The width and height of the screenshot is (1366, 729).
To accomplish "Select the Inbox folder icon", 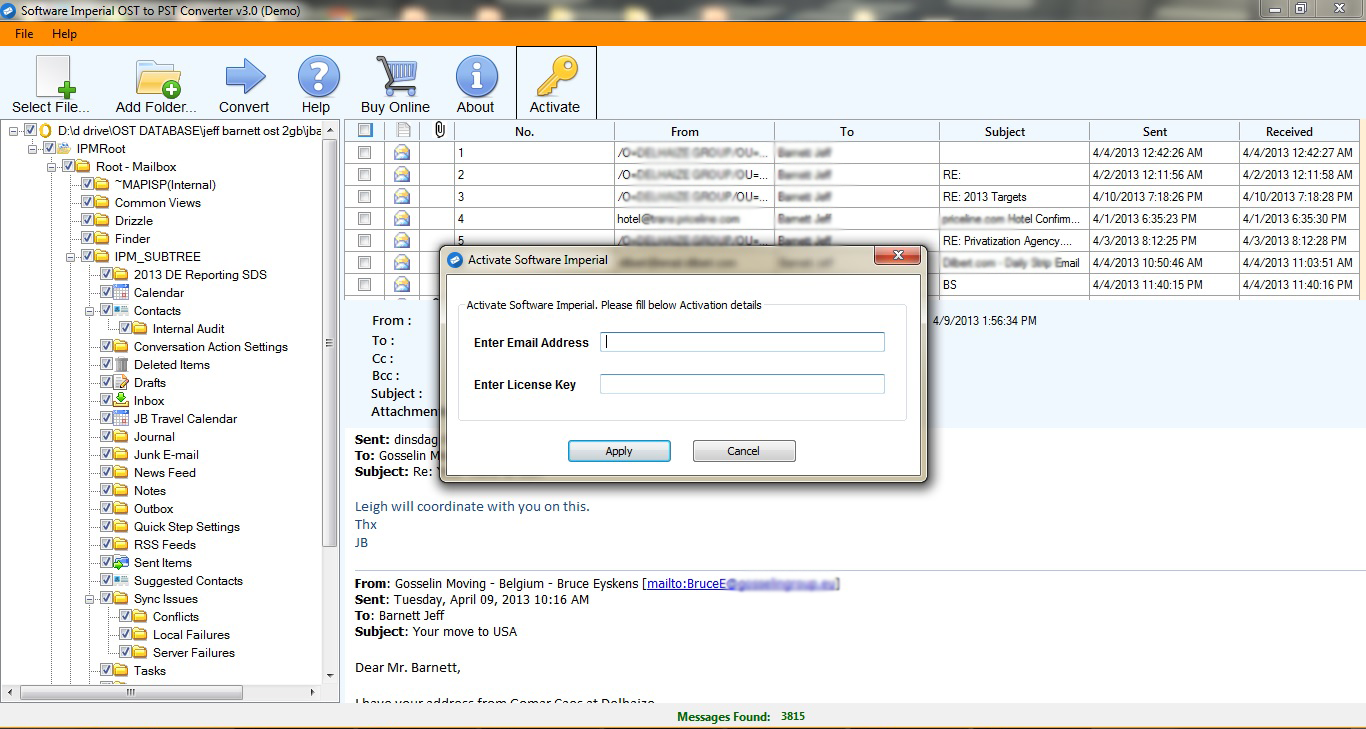I will pos(122,400).
